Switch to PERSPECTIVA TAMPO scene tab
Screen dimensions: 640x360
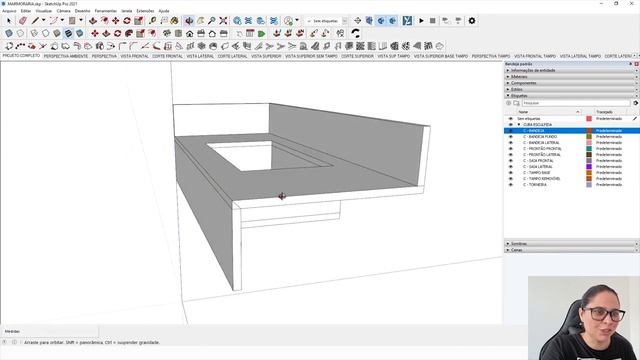(x=491, y=56)
